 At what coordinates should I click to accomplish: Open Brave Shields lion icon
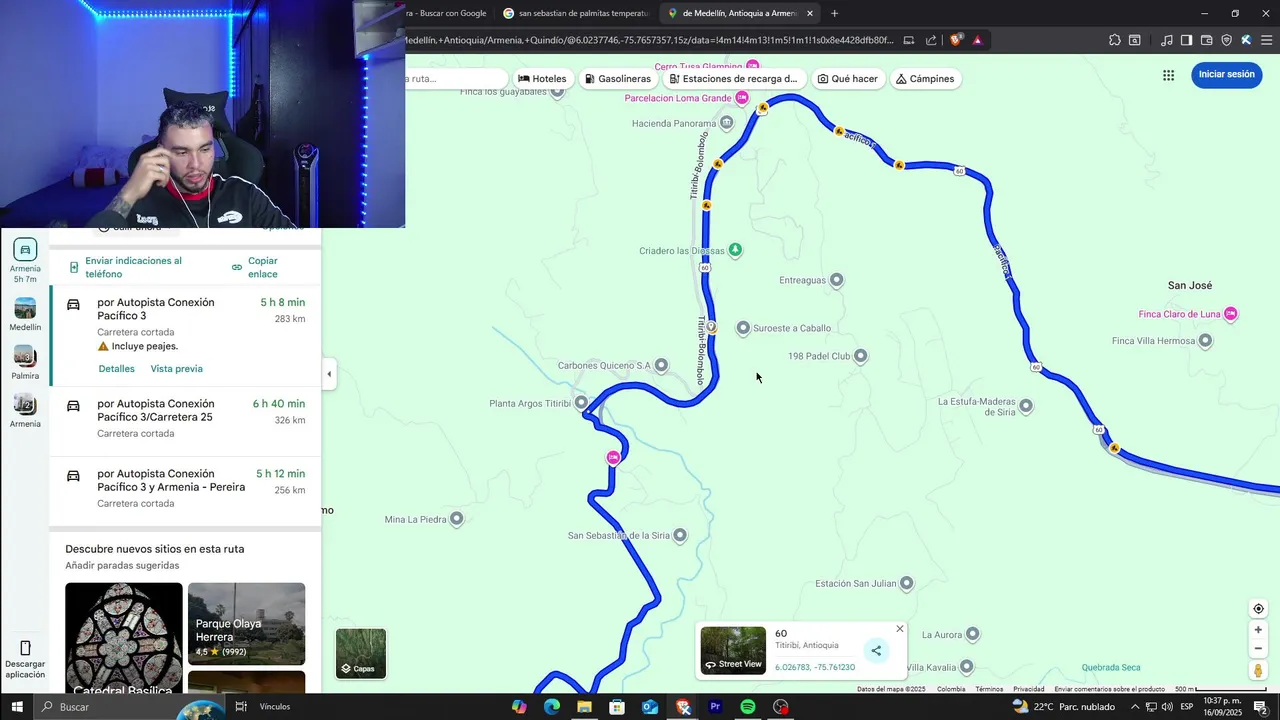click(956, 40)
